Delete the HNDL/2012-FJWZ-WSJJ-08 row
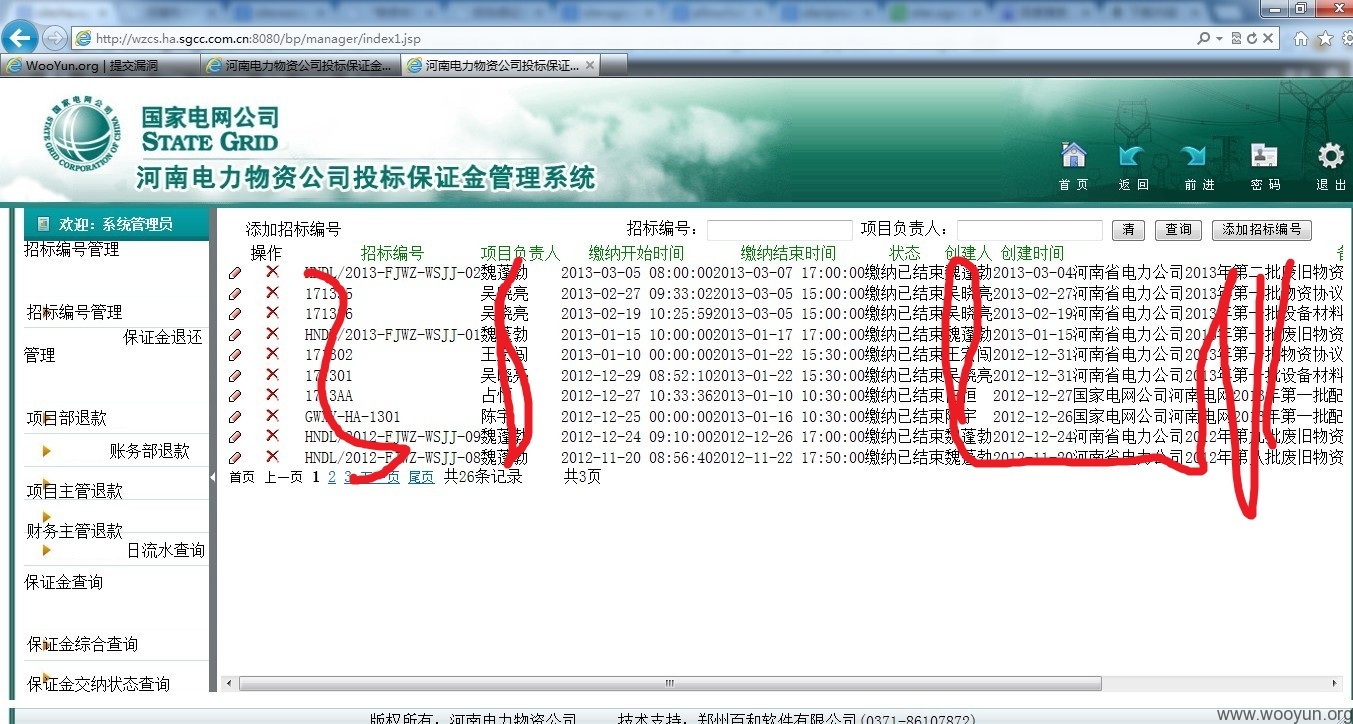The image size is (1353, 724). click(272, 457)
